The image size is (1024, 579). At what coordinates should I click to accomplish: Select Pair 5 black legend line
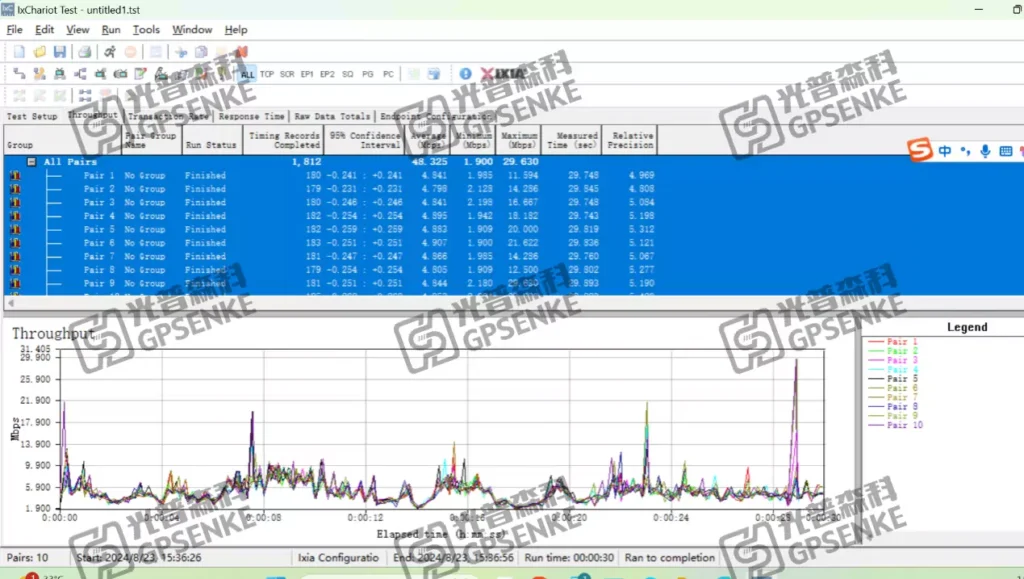pos(892,379)
